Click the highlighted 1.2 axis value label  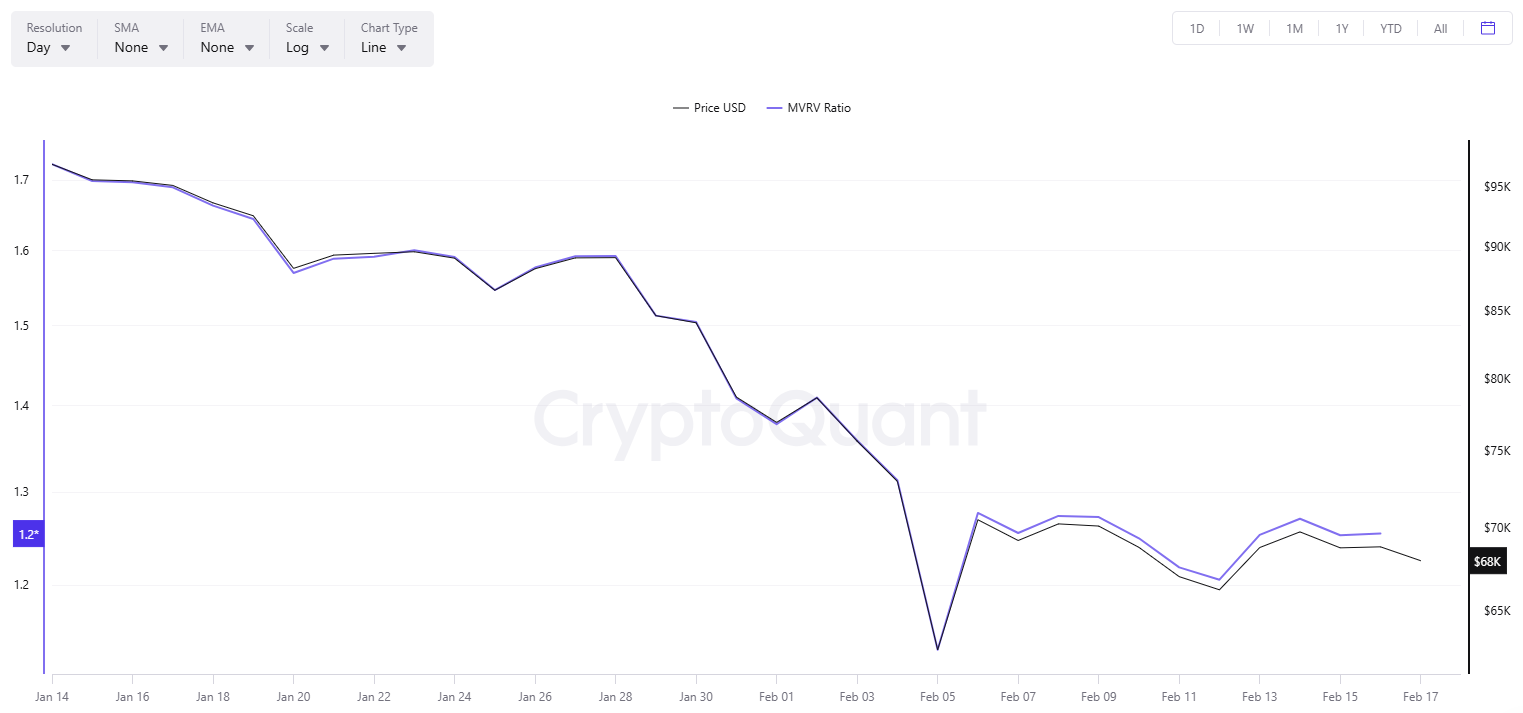27,533
